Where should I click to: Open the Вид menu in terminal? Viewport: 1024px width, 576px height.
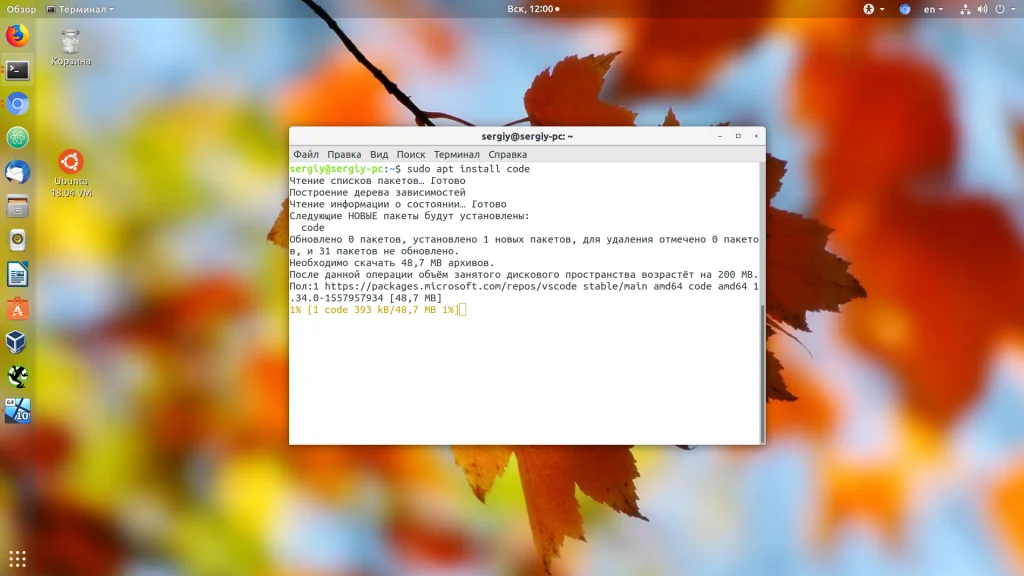379,155
